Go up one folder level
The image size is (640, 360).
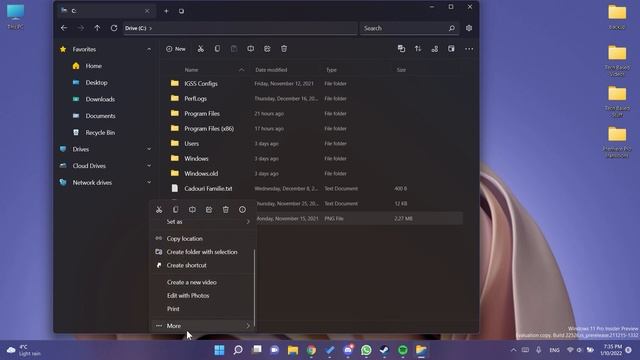tap(97, 28)
